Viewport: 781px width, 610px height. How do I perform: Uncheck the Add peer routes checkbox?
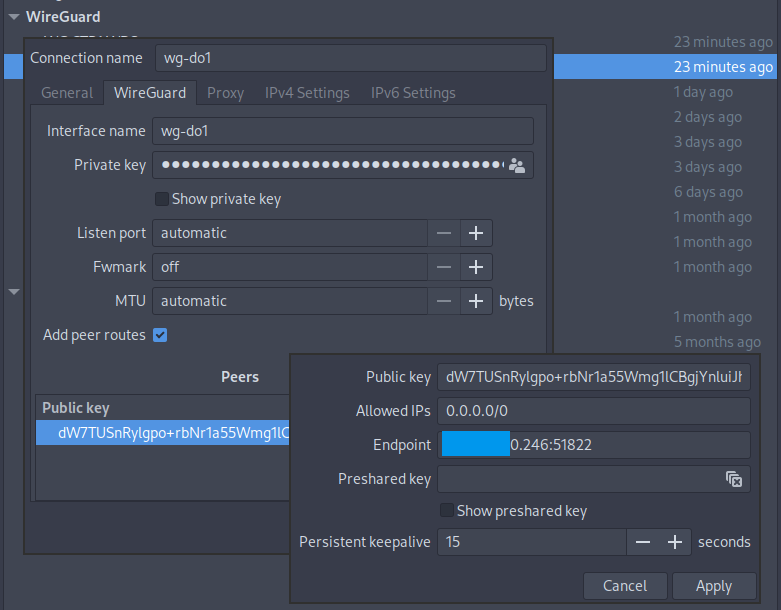(160, 335)
